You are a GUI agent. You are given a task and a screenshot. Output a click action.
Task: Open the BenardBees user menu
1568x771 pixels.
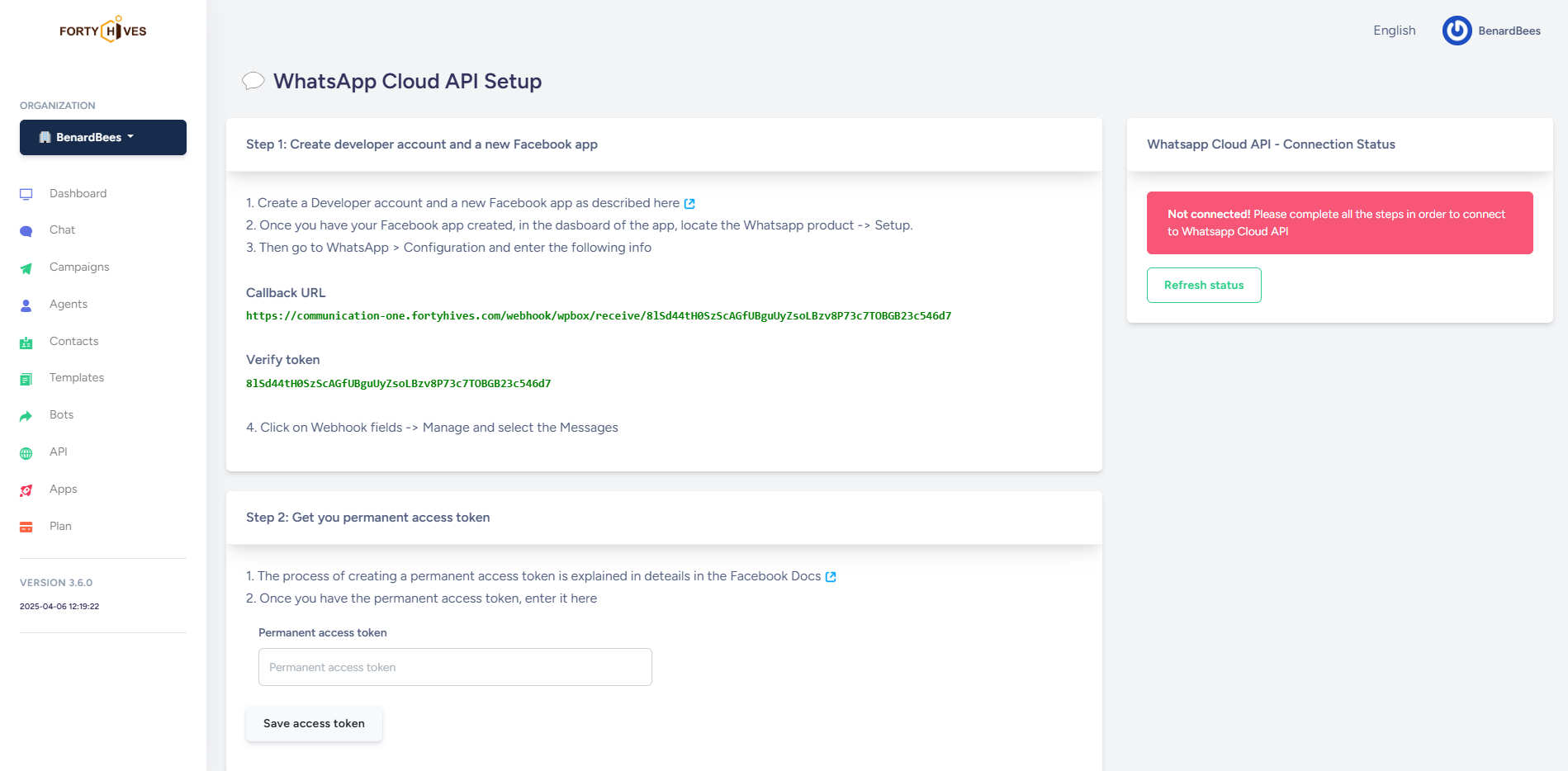coord(1492,31)
